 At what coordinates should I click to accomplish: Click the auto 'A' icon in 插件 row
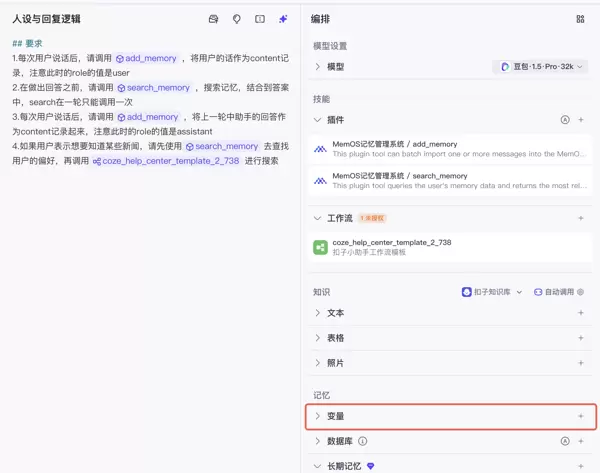565,120
